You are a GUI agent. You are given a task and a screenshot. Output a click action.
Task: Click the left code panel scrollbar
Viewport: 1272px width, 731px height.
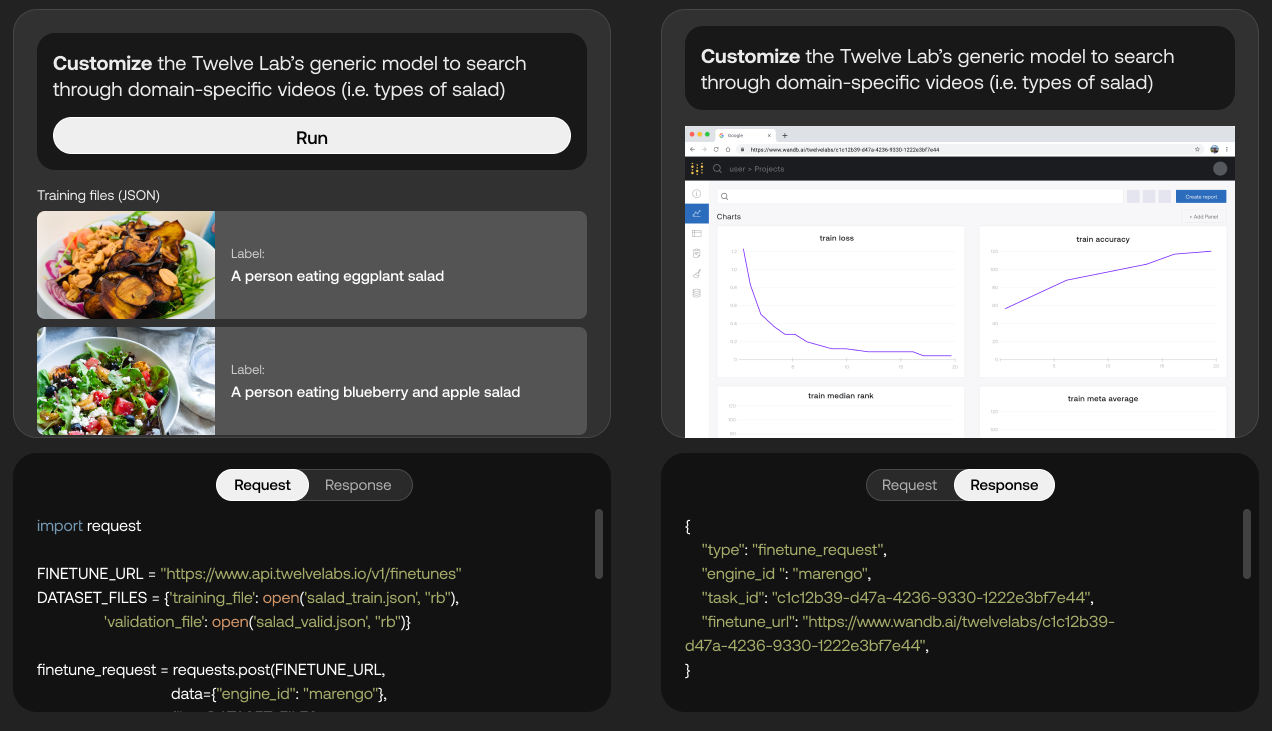coord(598,544)
